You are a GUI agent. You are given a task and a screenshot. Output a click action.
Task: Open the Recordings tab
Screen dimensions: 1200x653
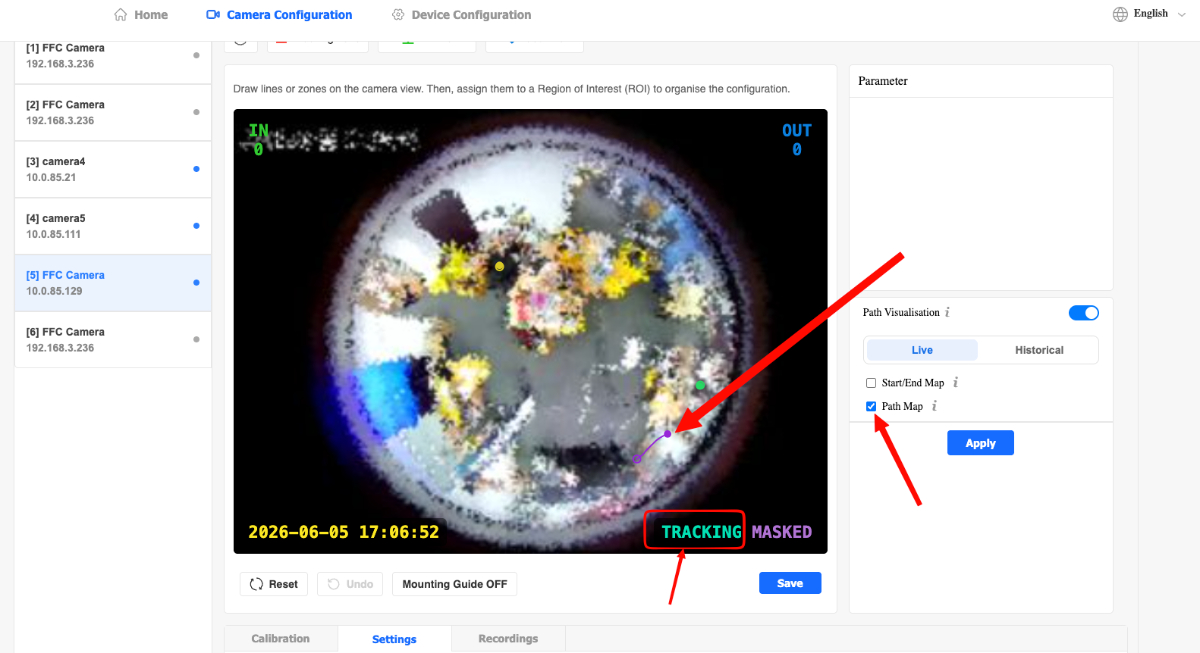tap(508, 639)
